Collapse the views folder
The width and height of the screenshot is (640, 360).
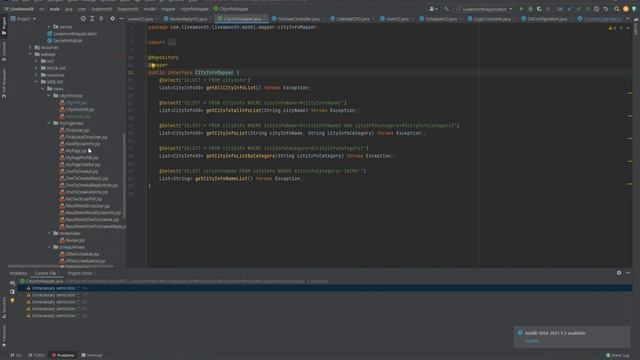43,89
